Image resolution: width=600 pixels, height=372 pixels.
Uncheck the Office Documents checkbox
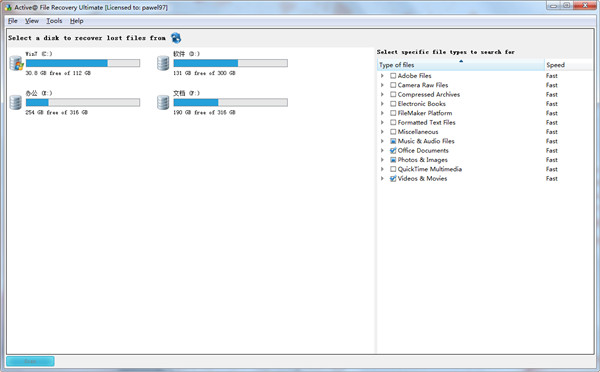(x=393, y=150)
